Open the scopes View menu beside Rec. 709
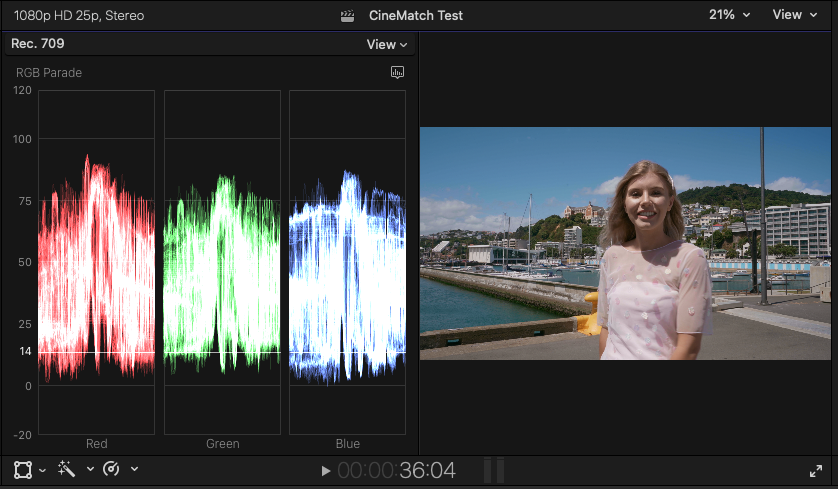 387,44
